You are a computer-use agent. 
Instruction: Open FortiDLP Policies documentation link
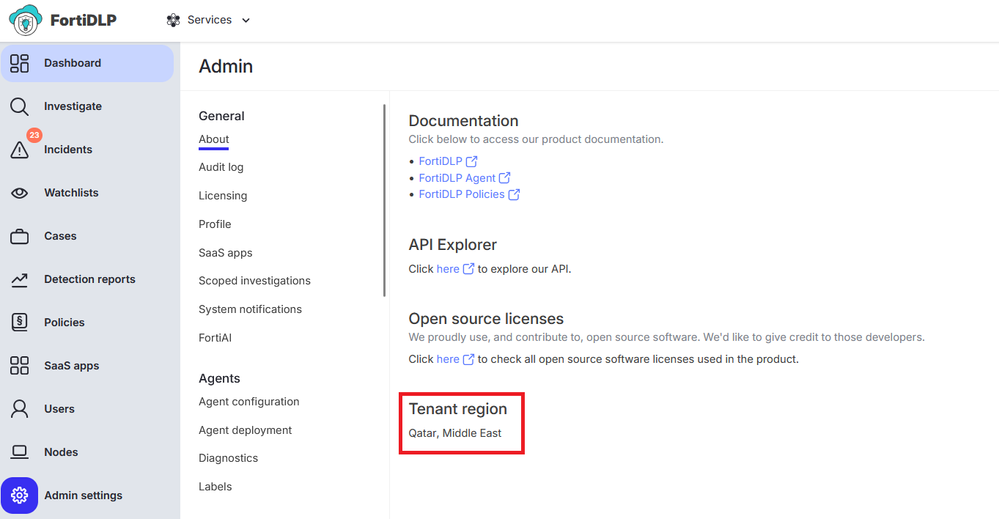[462, 194]
